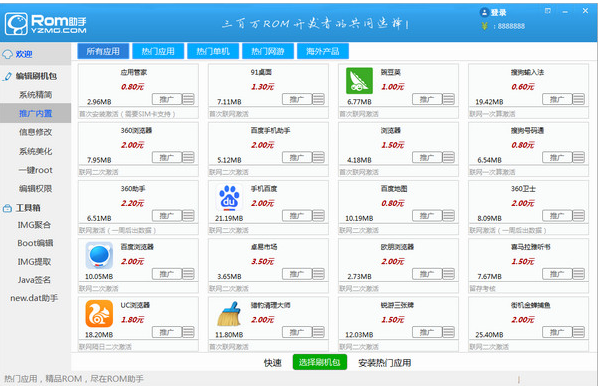Click the orange UC Browser squirrel icon
Screen dimensions: 599x386
click(99, 314)
